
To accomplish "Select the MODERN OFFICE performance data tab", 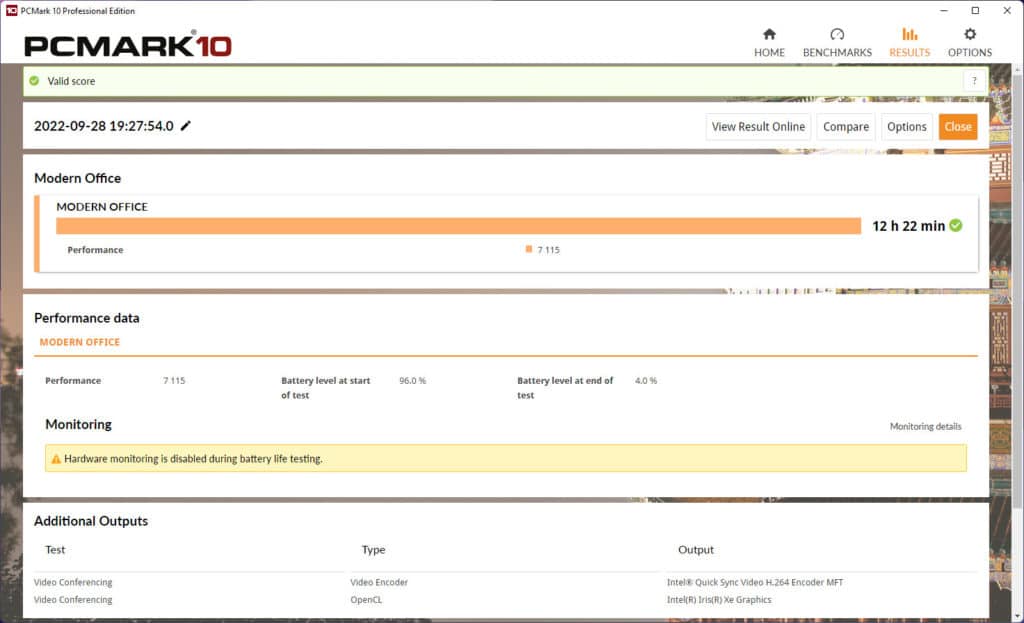I will [80, 342].
